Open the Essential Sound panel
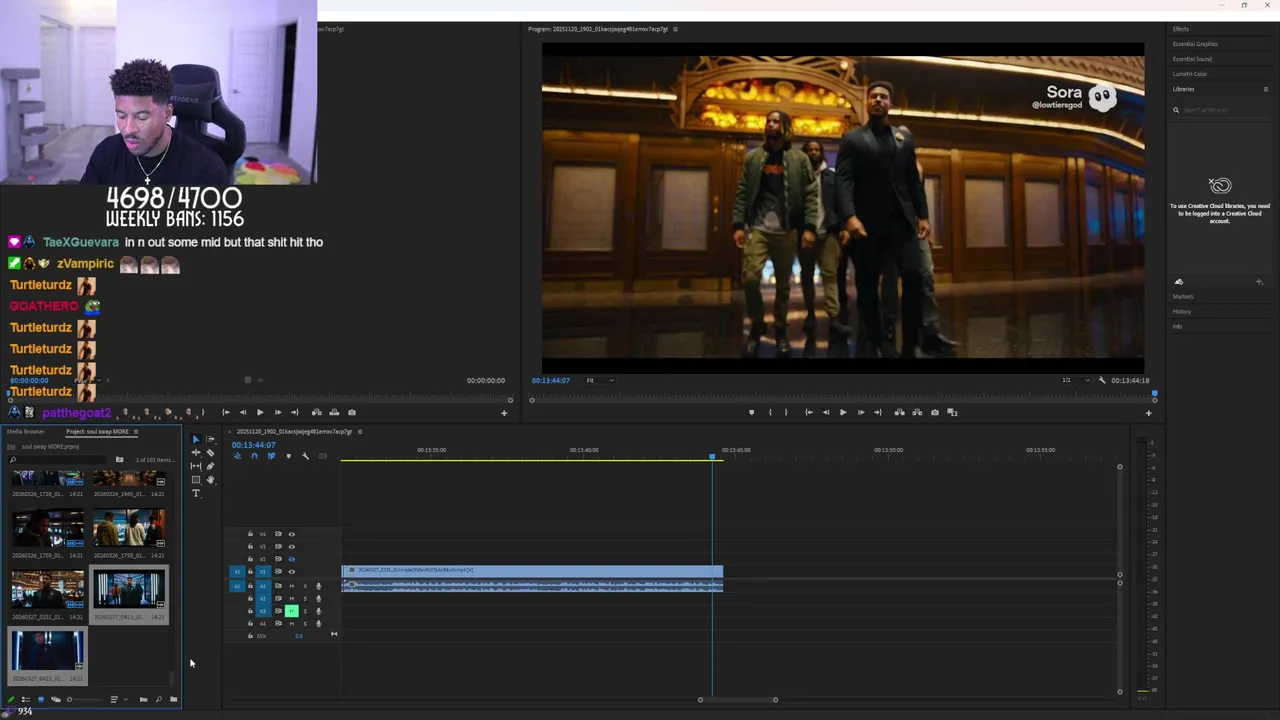Viewport: 1280px width, 720px height. tap(1192, 59)
